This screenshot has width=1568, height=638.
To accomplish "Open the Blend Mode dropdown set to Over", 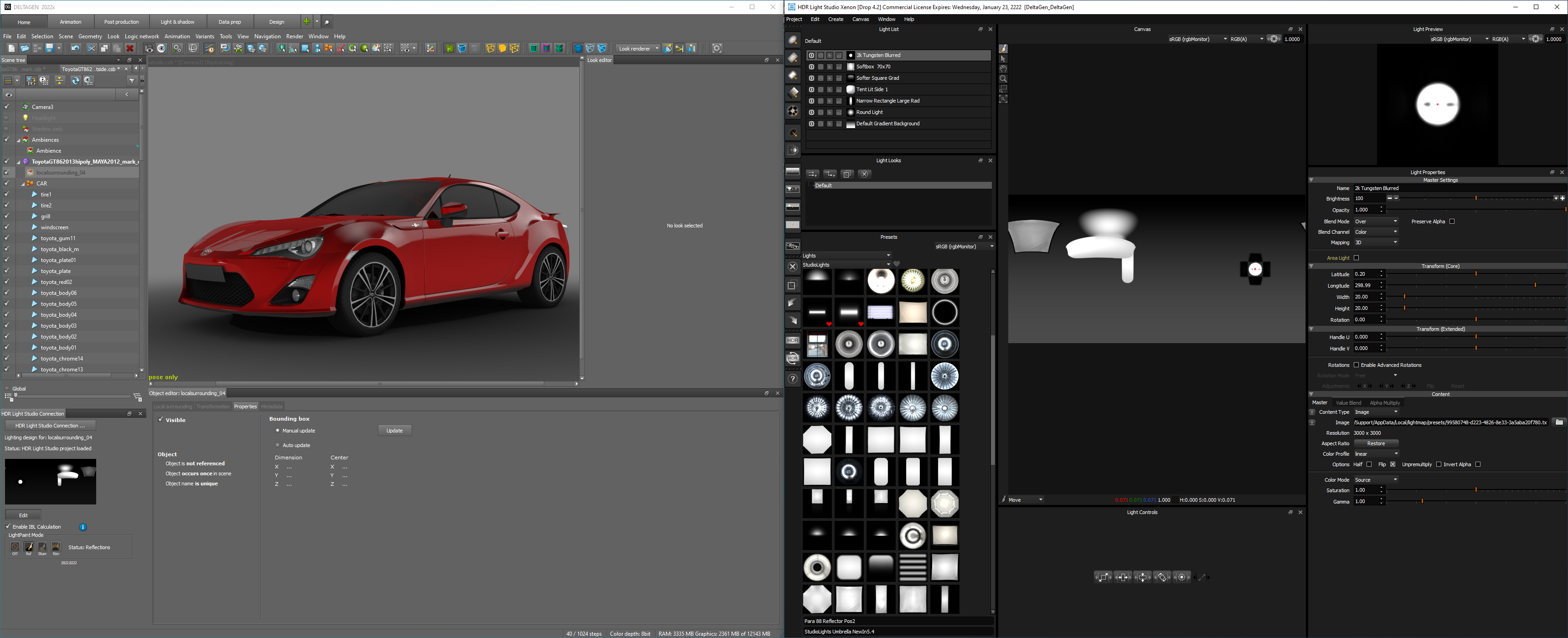I will (1376, 221).
